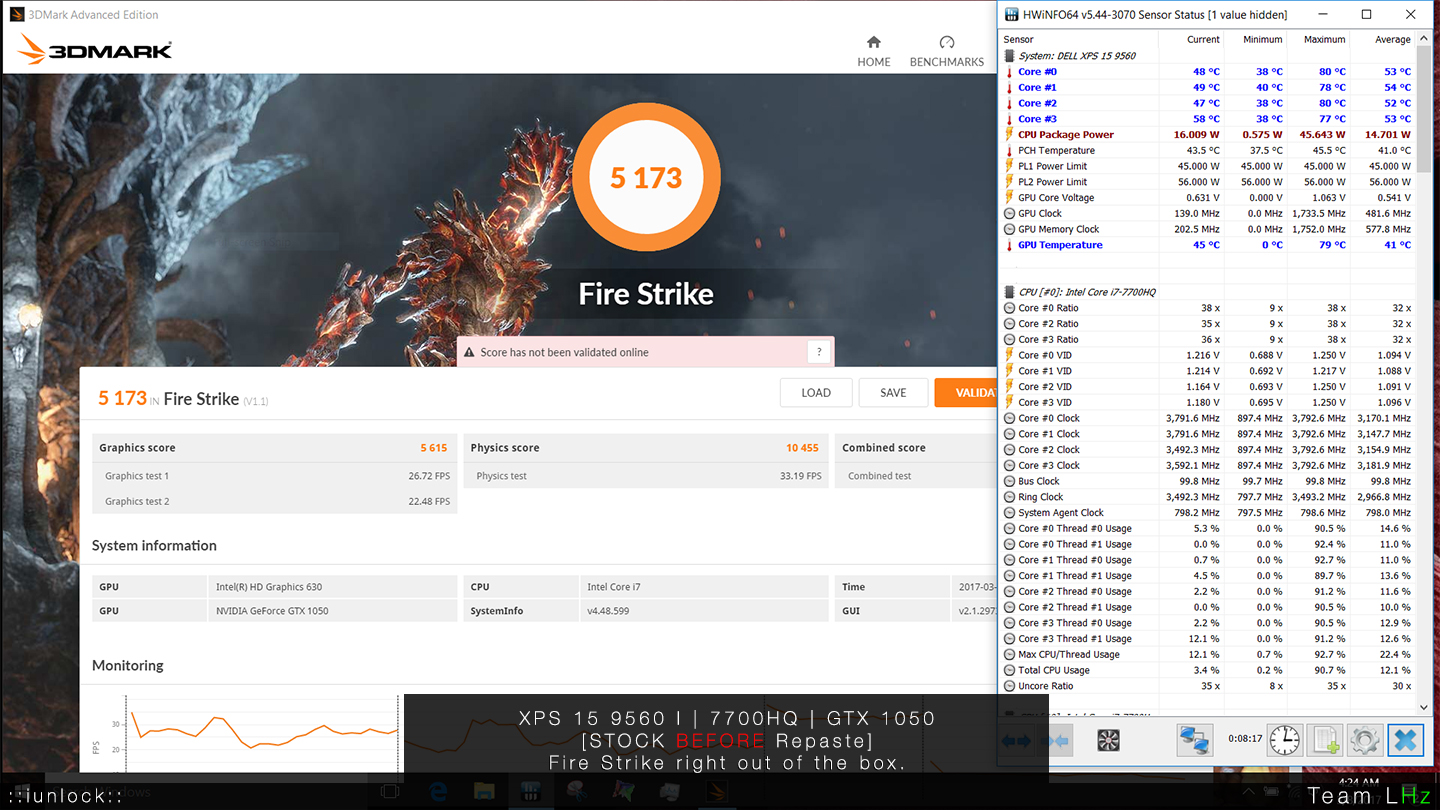Click the blue X button in HWiNFO toolbar
This screenshot has width=1440, height=810.
point(1405,740)
